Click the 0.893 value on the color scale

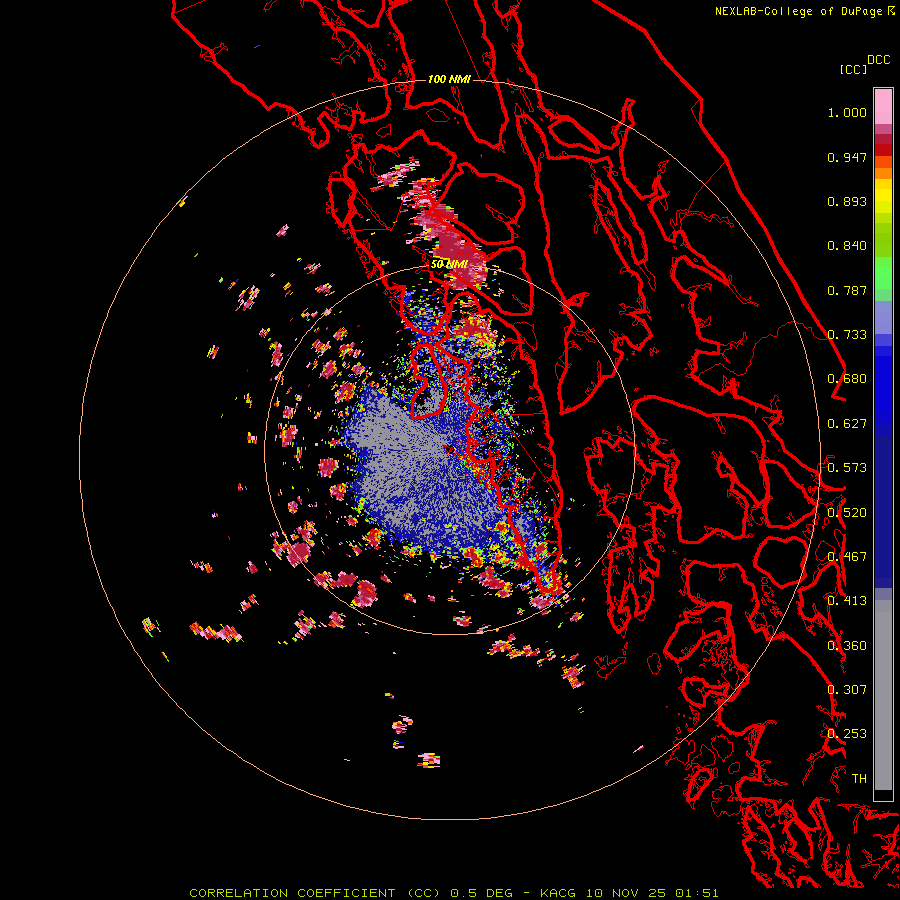tap(847, 201)
